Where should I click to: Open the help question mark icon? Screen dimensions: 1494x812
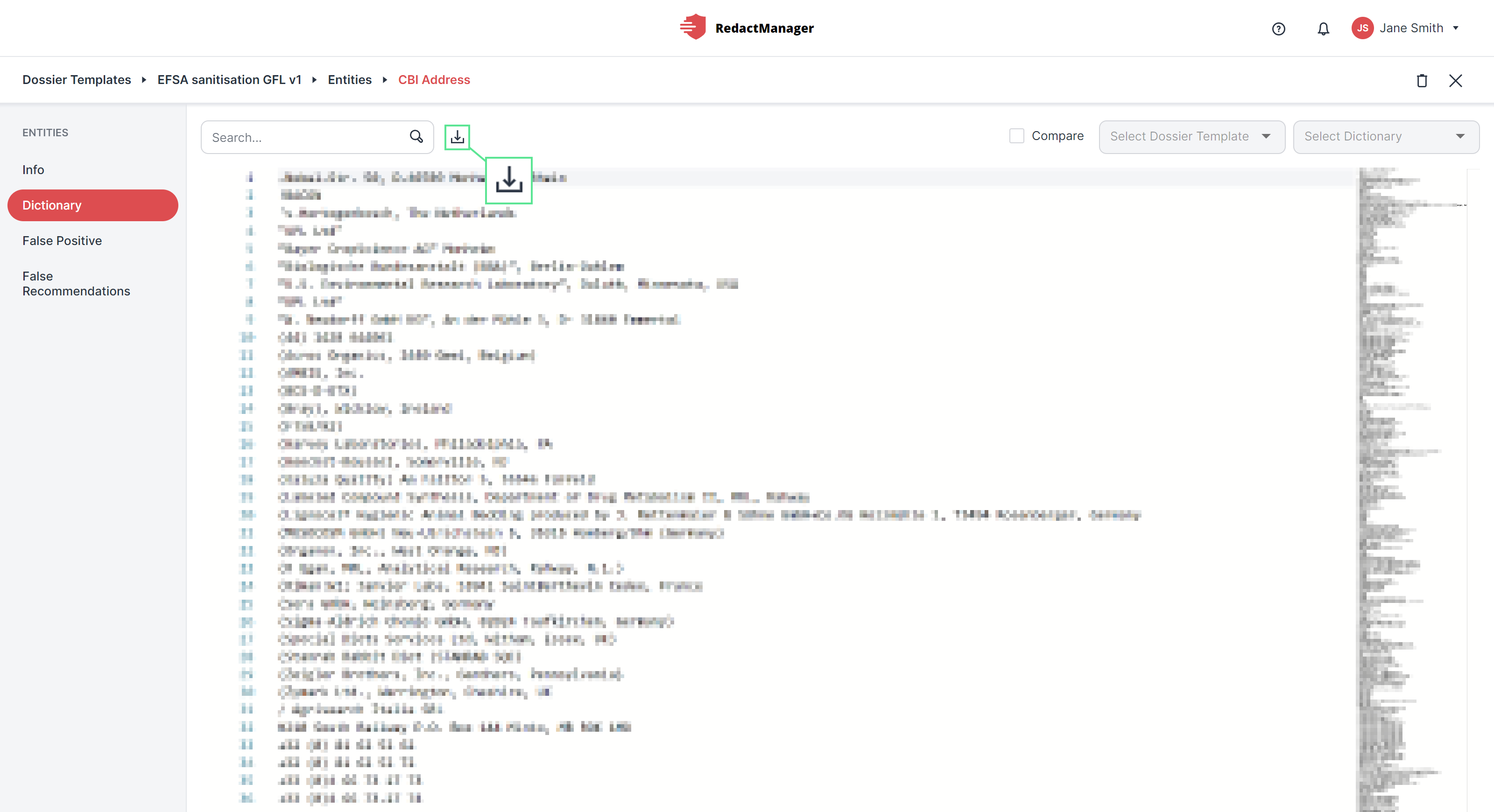click(1278, 28)
